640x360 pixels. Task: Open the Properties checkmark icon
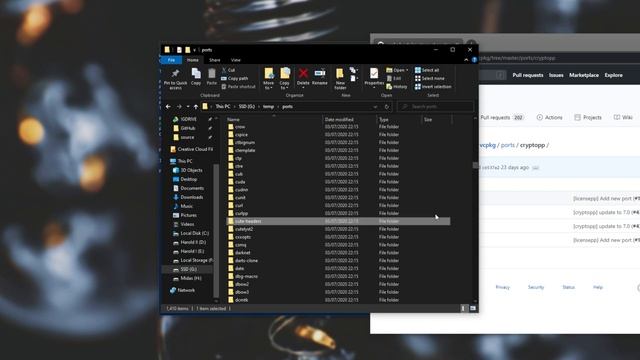(374, 73)
